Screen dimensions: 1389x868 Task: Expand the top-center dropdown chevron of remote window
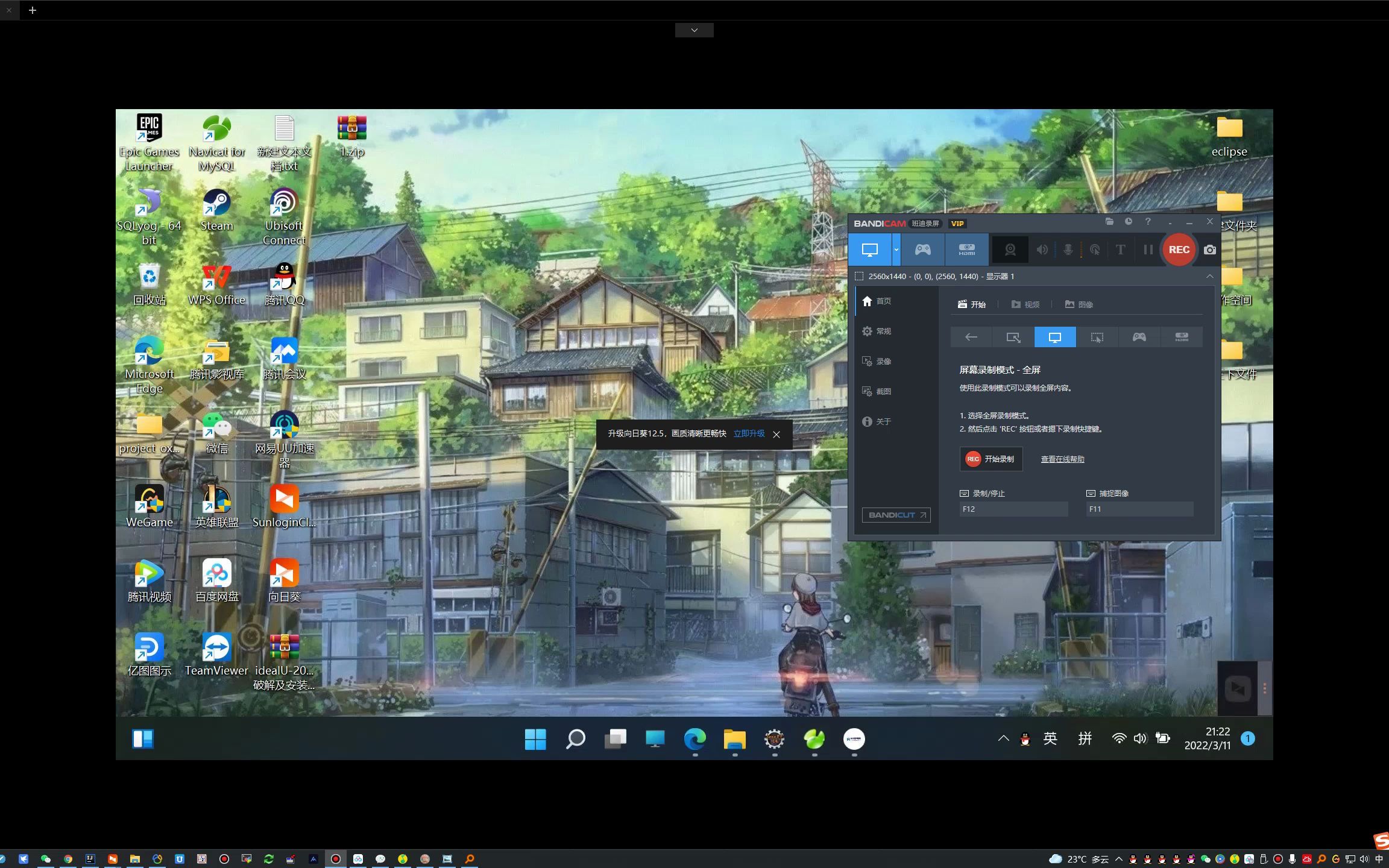(694, 30)
